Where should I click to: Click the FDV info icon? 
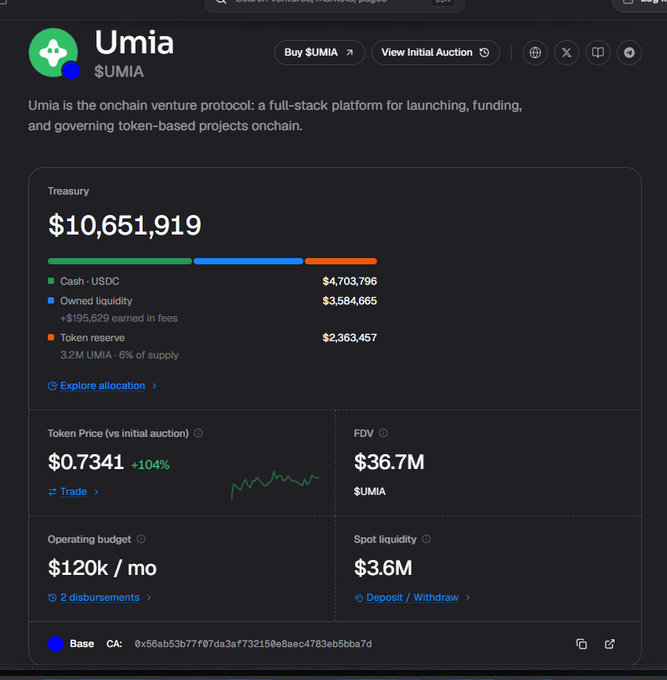click(383, 433)
